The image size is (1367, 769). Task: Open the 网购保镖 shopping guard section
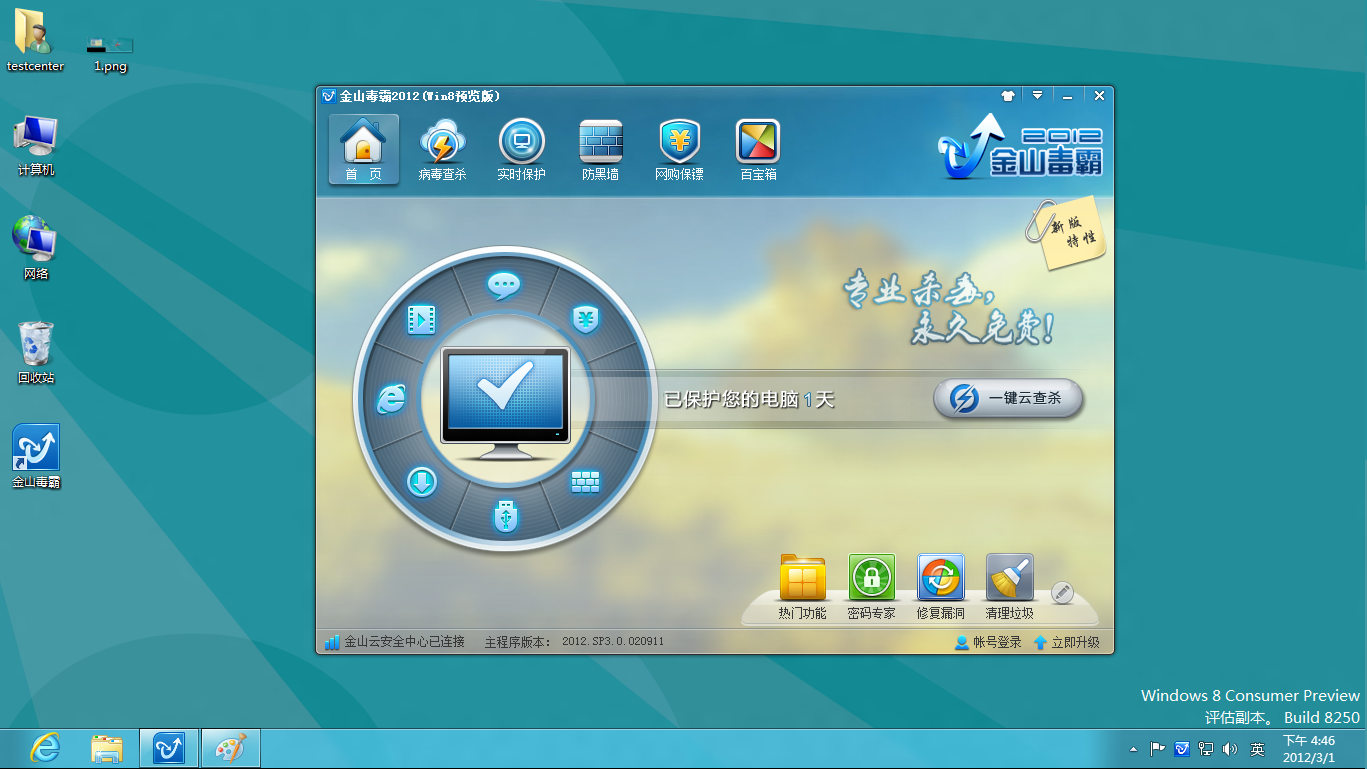click(679, 150)
